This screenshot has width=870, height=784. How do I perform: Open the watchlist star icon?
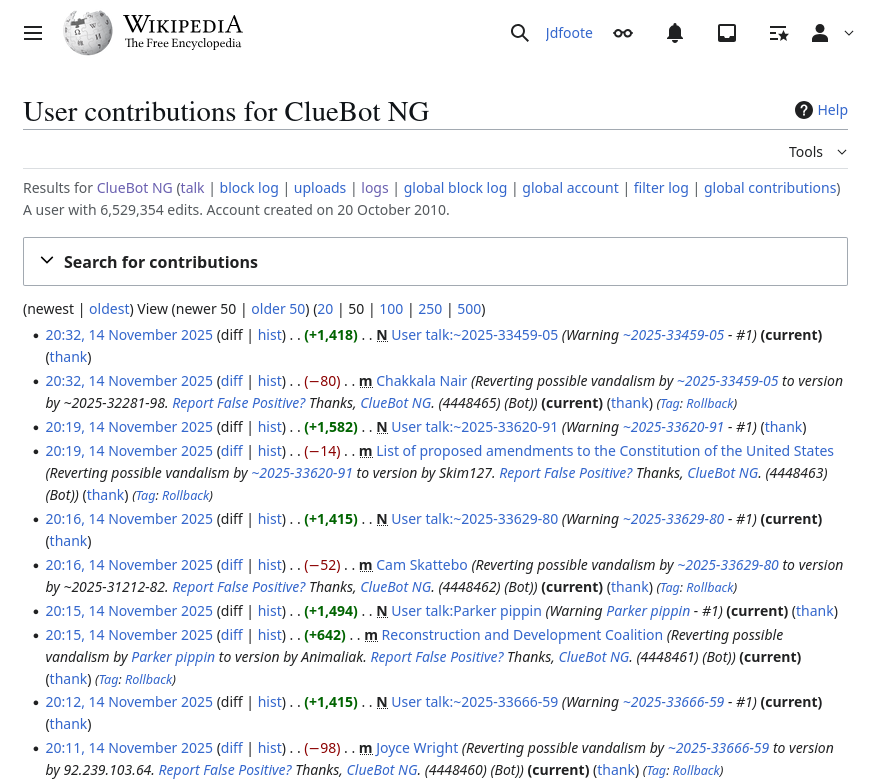[779, 33]
